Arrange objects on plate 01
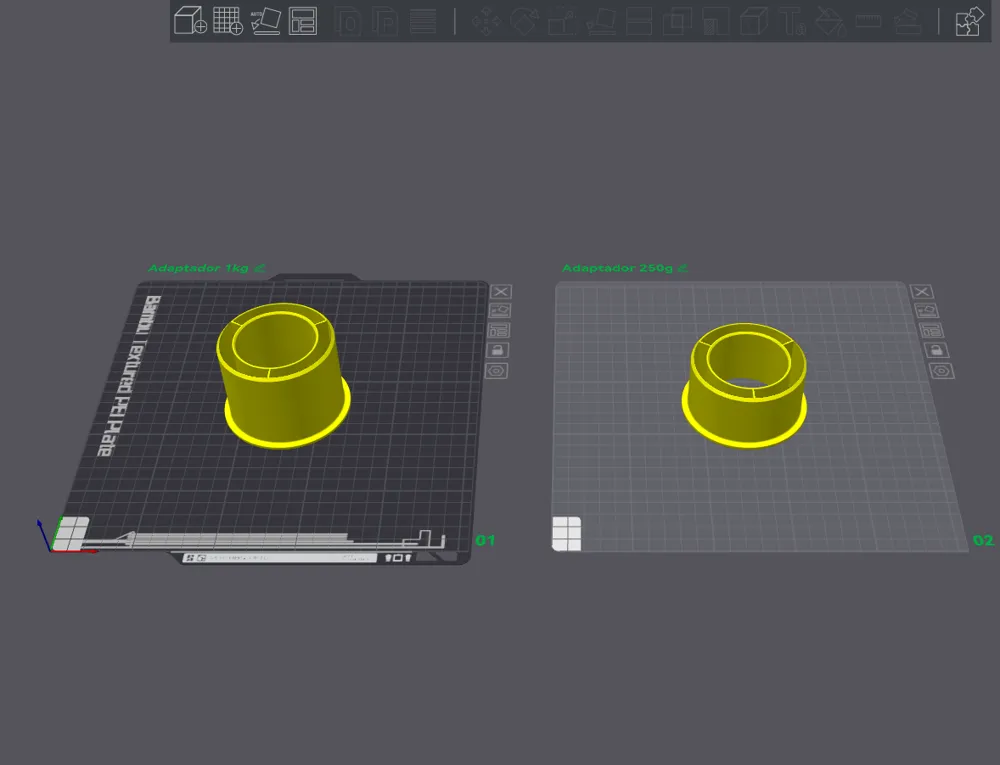Viewport: 1000px width, 765px height. tap(498, 330)
